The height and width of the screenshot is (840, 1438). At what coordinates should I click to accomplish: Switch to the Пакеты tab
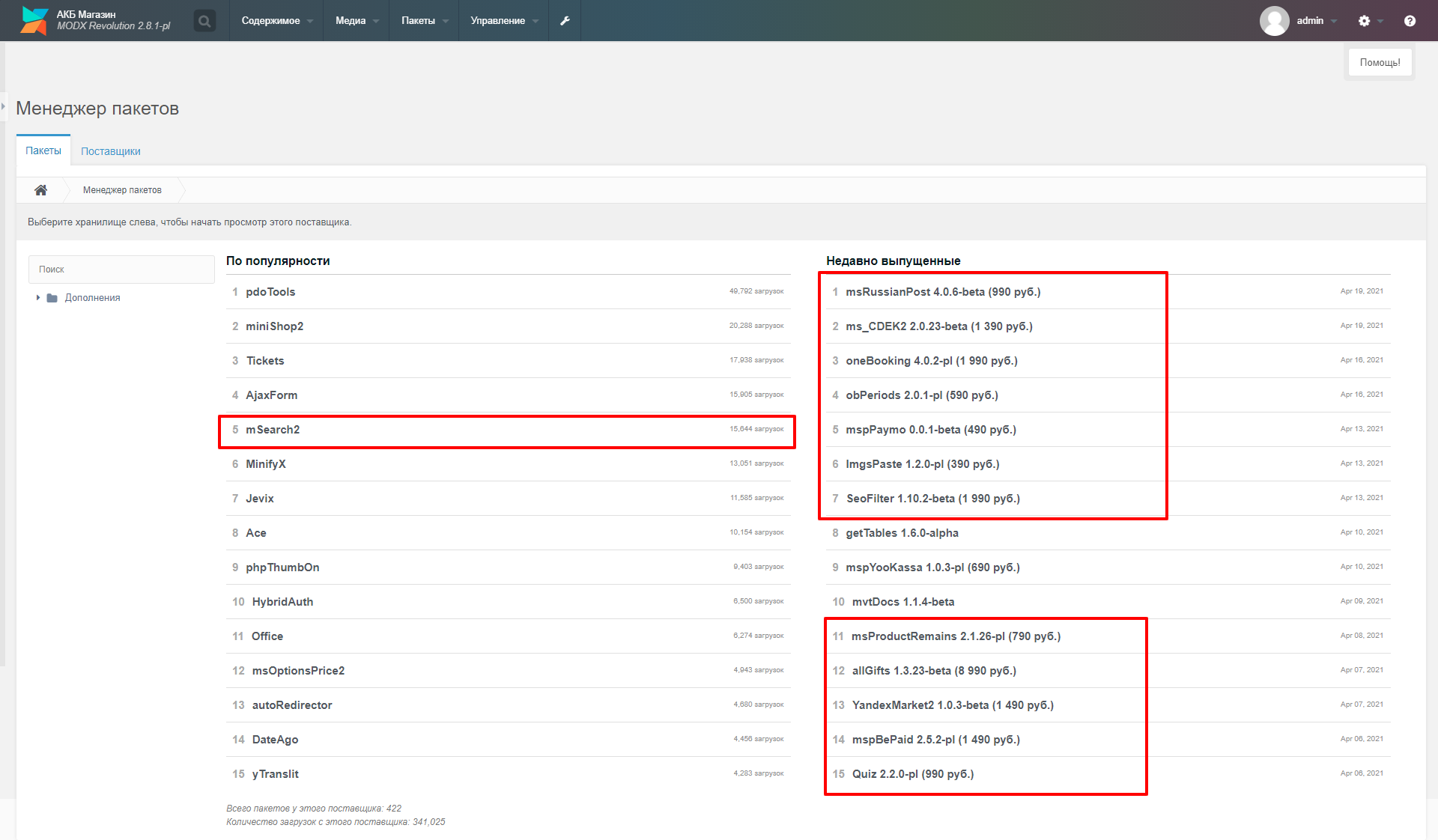[x=43, y=150]
